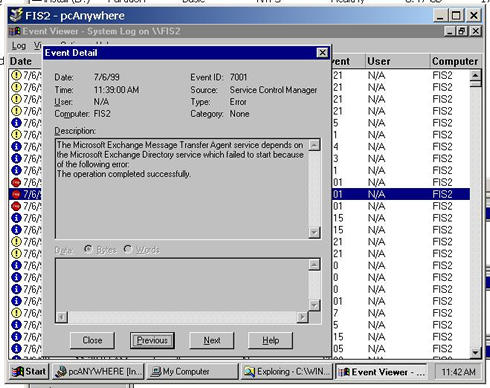490x388 pixels.
Task: Switch to the pcANYWHERE taskbar button
Action: (x=99, y=371)
